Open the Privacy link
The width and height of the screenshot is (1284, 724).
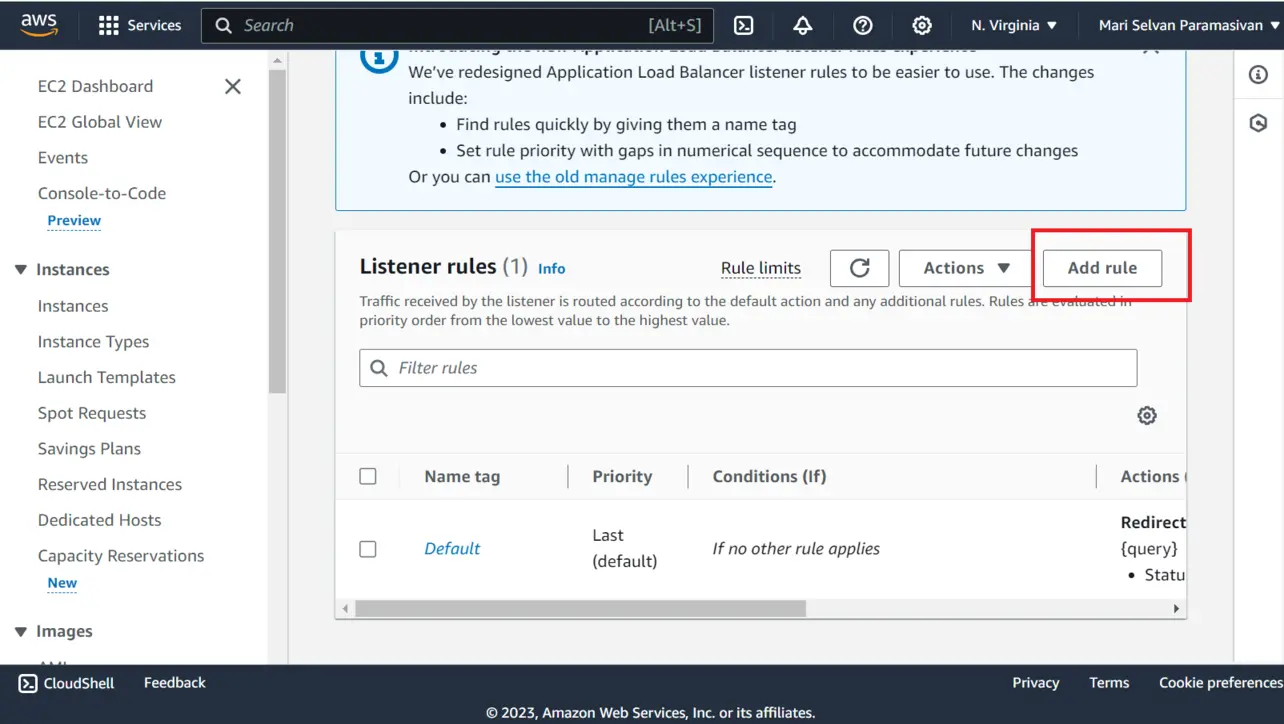(1035, 683)
